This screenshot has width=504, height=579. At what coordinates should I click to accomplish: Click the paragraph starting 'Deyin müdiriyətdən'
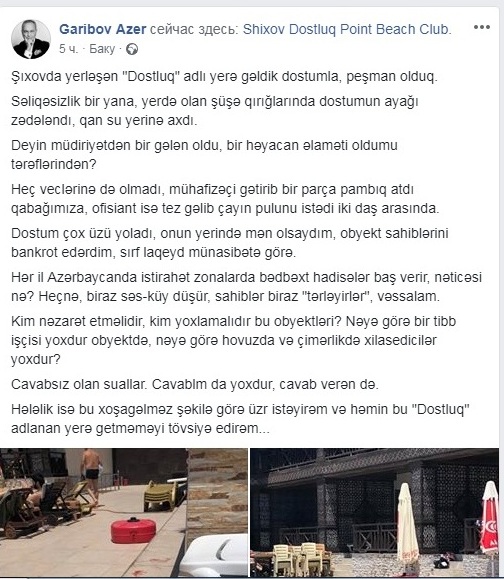(x=204, y=154)
